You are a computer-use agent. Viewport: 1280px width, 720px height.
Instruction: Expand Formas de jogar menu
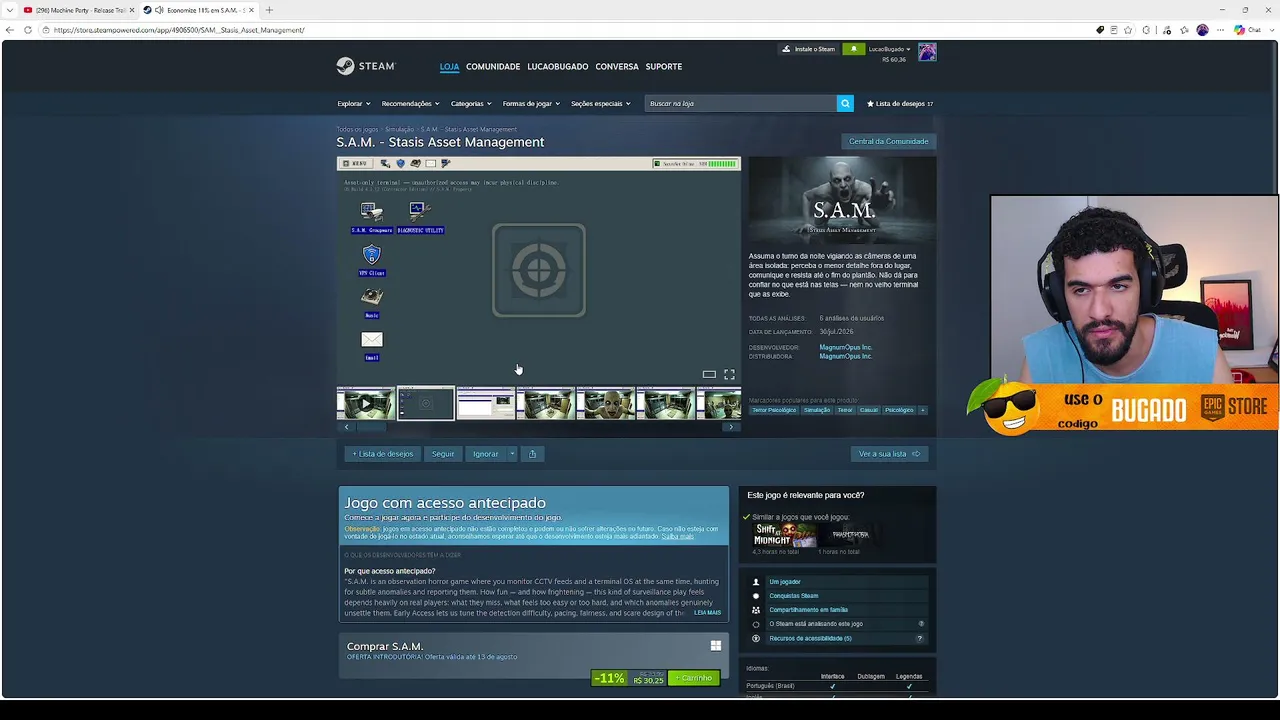click(x=531, y=104)
